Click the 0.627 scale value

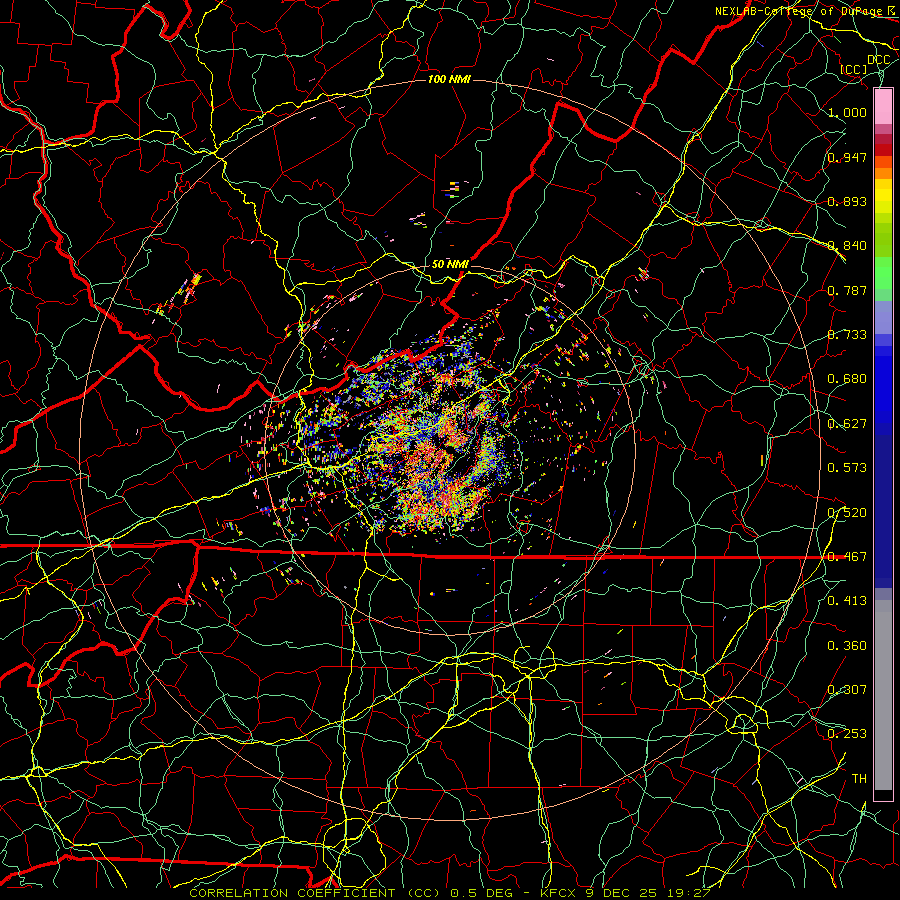point(847,424)
